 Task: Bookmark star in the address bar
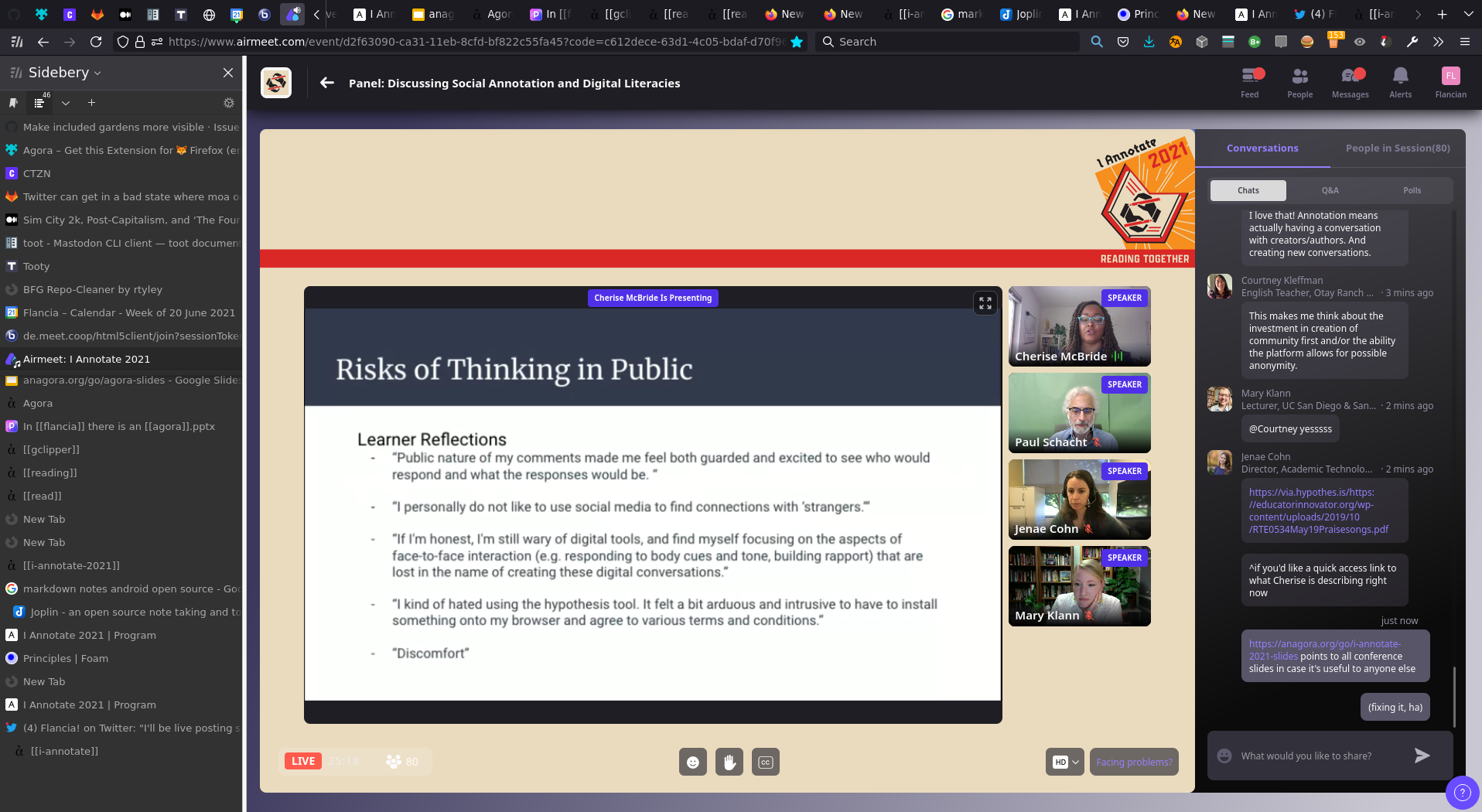[x=797, y=42]
